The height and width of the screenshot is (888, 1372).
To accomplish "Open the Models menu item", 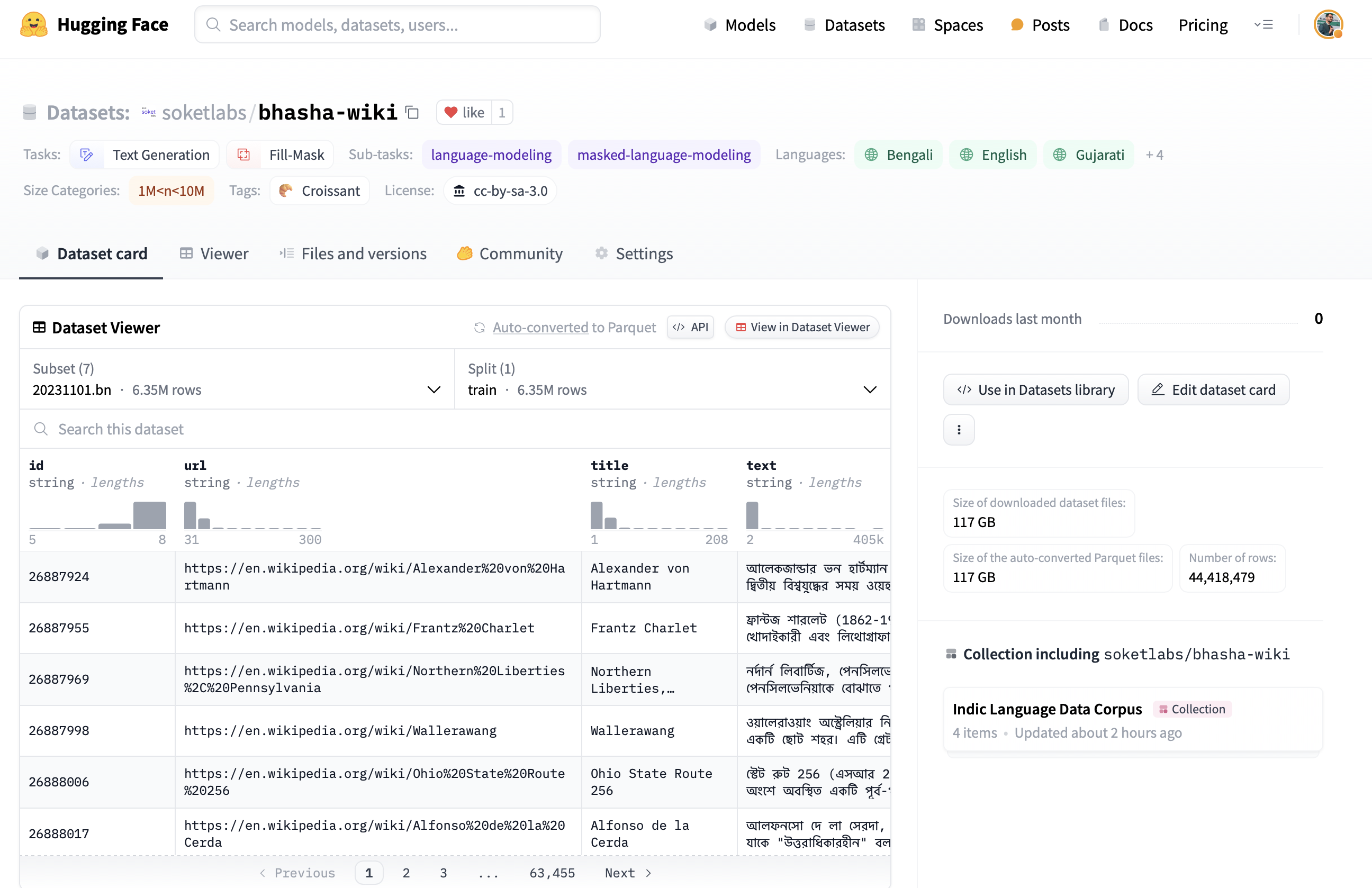I will (x=739, y=25).
